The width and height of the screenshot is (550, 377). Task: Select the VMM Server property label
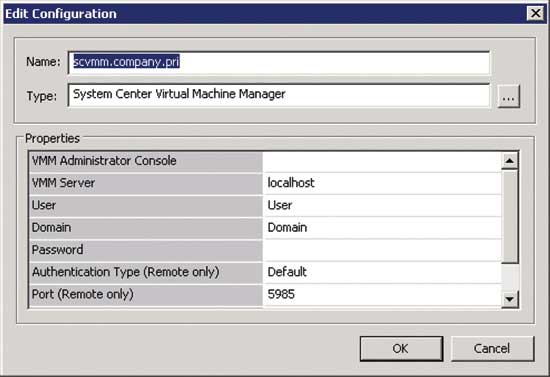click(146, 183)
